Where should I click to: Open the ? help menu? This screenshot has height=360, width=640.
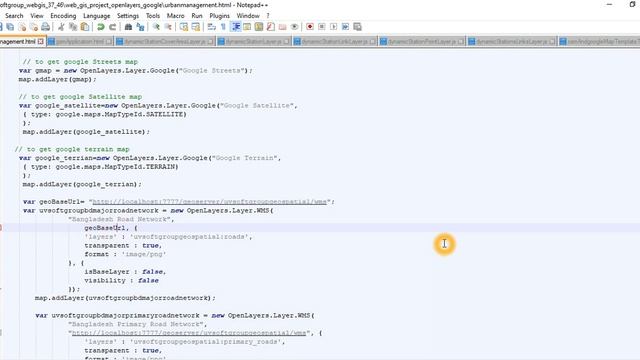(268, 16)
